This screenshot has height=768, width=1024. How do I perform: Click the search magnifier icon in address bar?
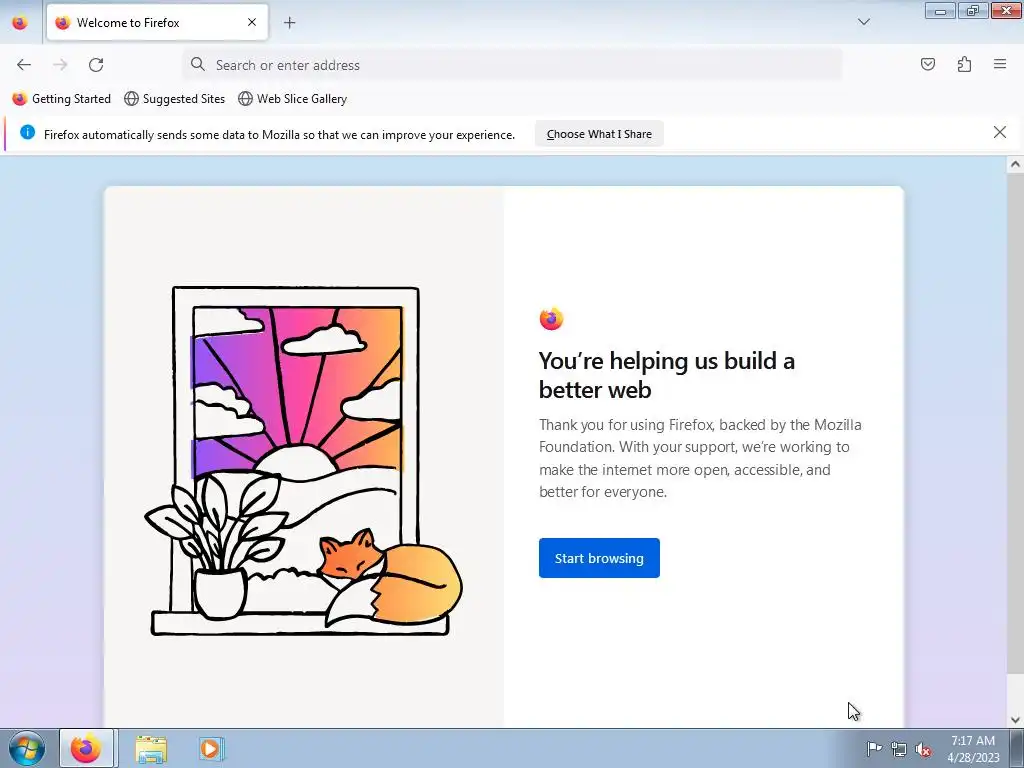click(x=197, y=64)
